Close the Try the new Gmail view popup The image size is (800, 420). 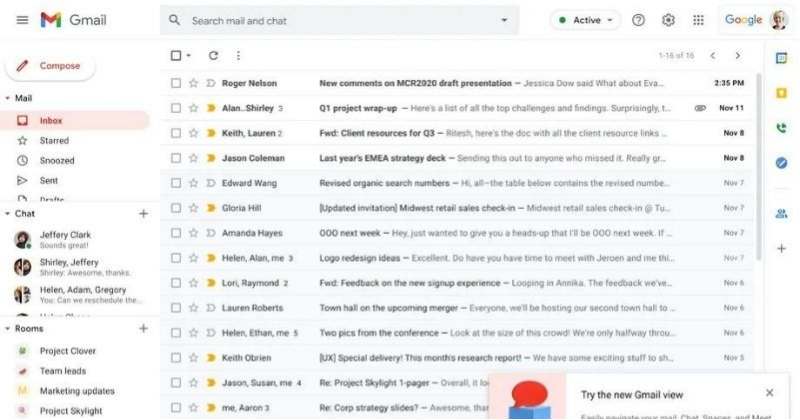tap(769, 392)
